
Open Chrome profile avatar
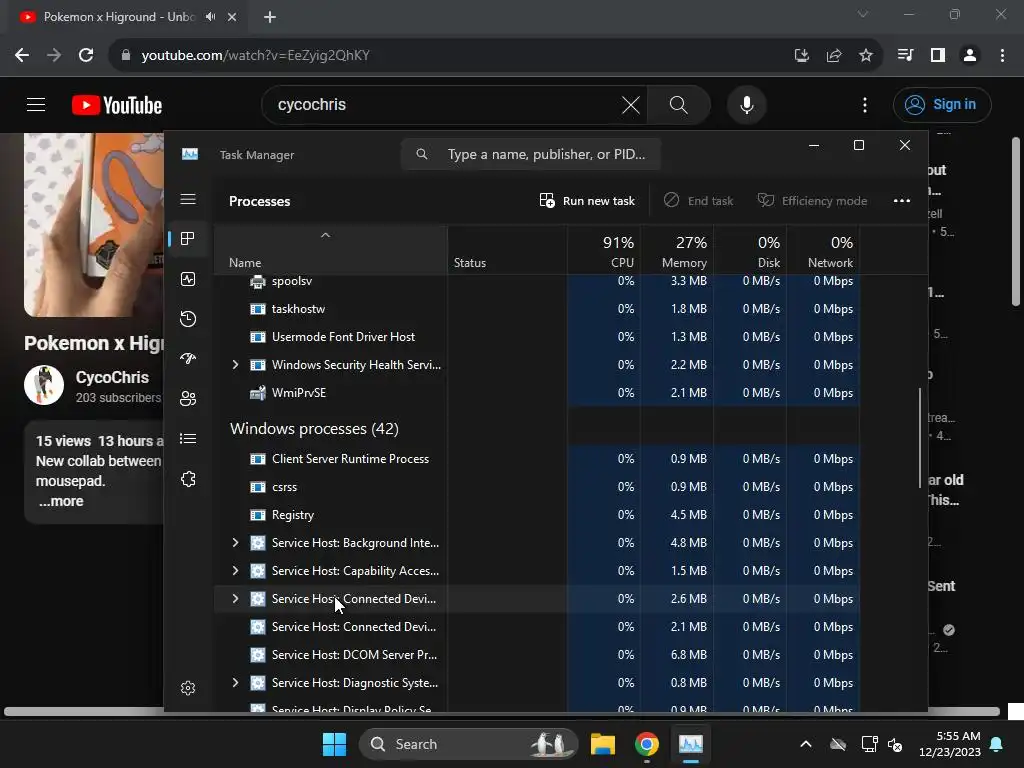pyautogui.click(x=970, y=56)
